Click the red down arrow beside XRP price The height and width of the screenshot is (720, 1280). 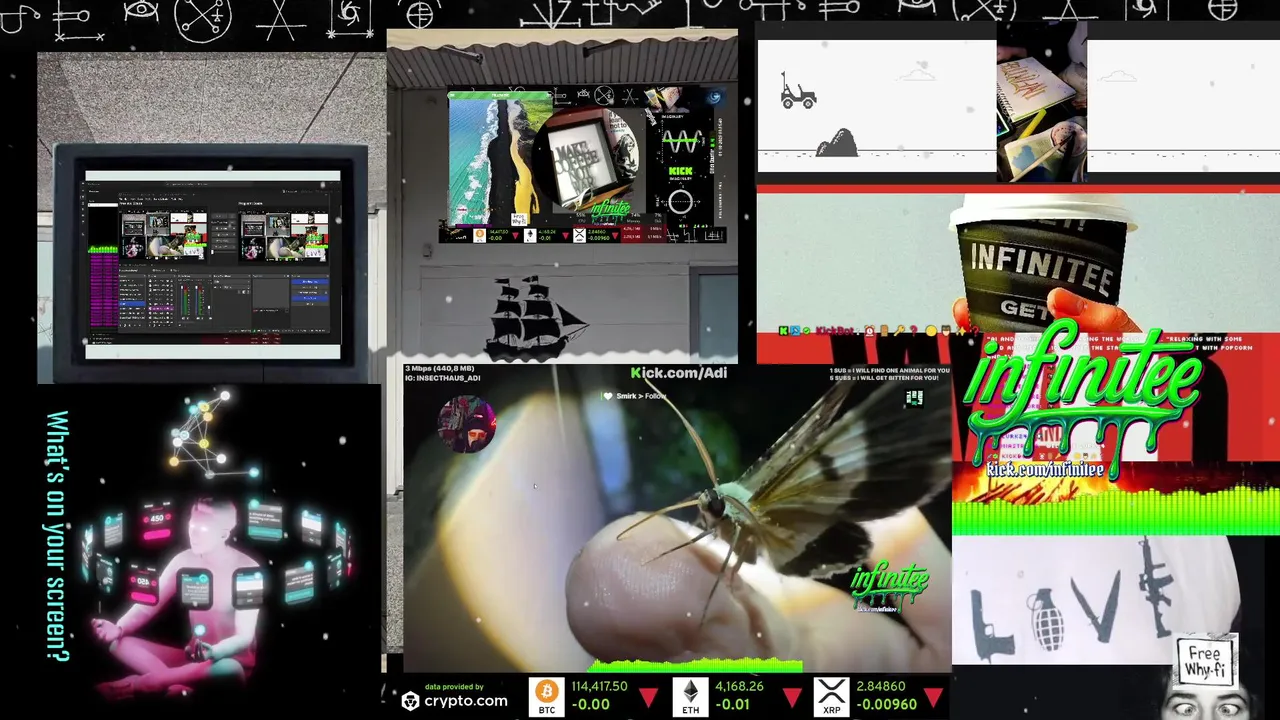(934, 697)
